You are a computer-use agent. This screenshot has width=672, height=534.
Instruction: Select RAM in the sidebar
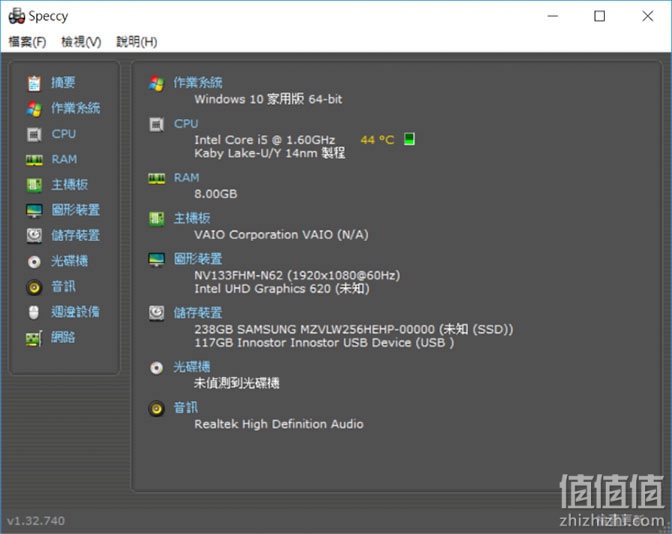click(x=64, y=159)
